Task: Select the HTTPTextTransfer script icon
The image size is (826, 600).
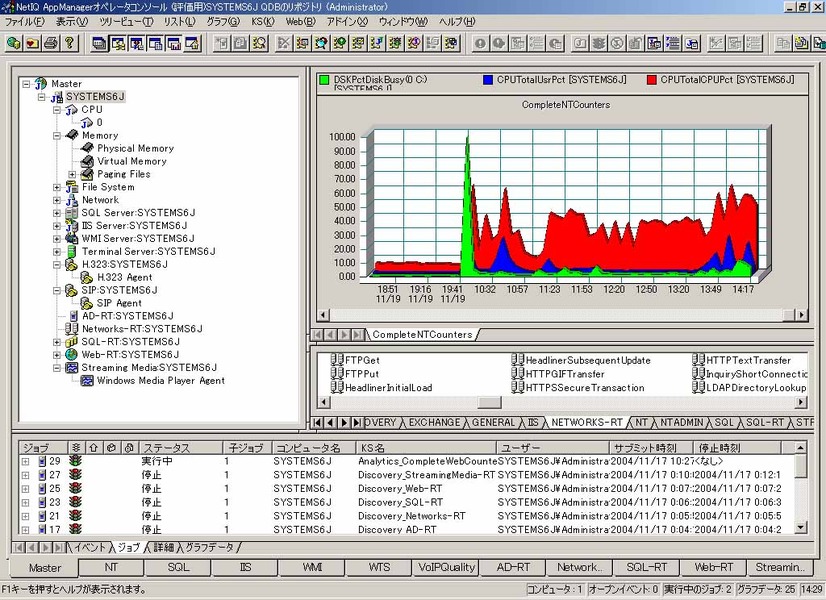Action: click(698, 360)
